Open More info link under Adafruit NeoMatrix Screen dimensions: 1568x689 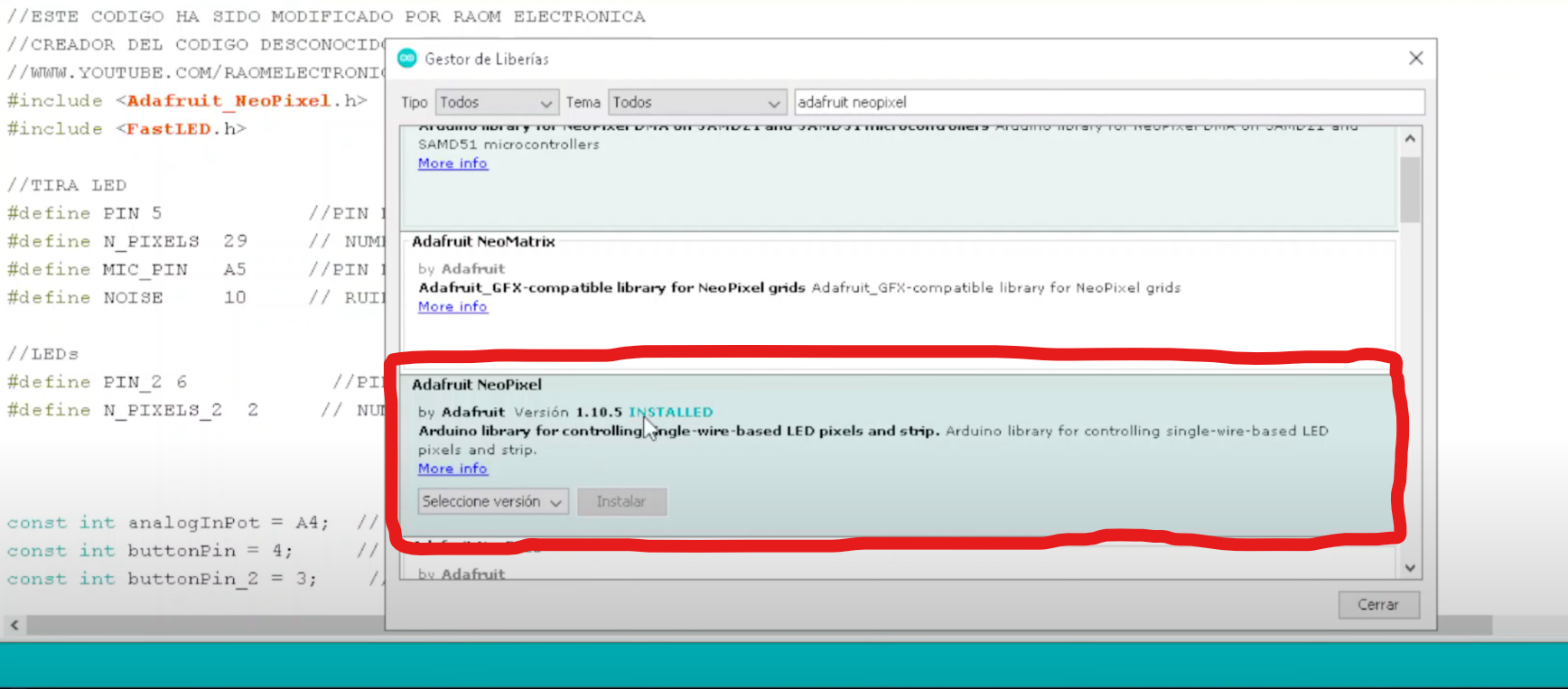tap(453, 307)
